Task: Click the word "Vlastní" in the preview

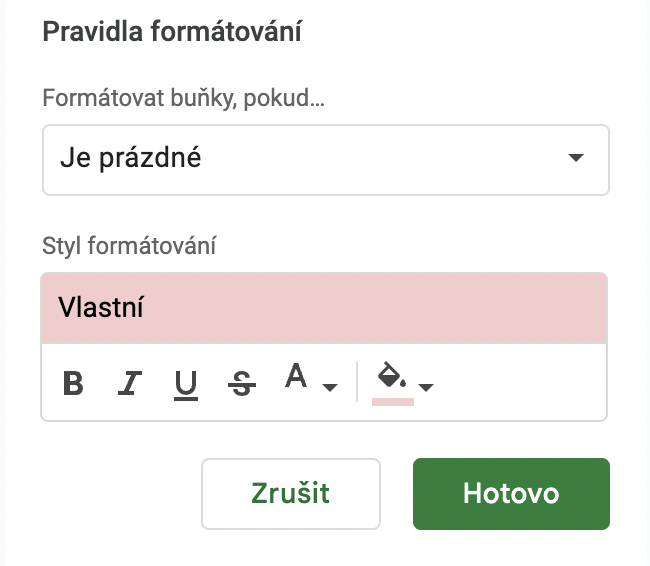Action: 101,308
